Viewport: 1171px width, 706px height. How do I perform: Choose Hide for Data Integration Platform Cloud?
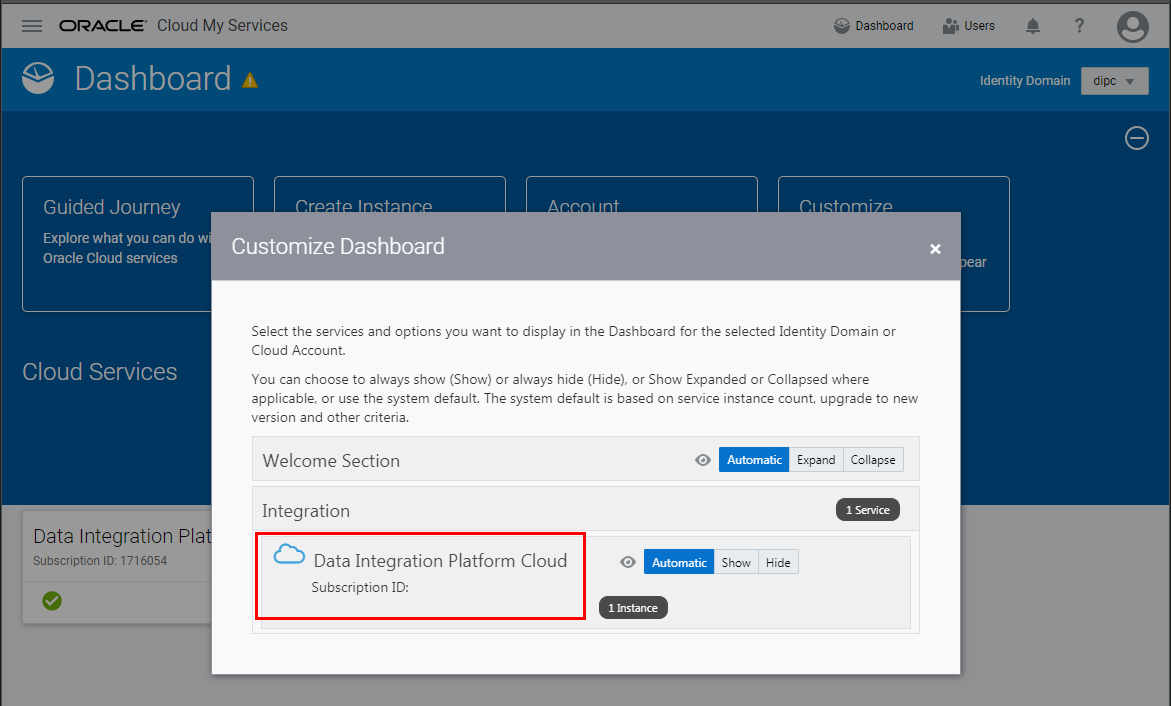(778, 562)
